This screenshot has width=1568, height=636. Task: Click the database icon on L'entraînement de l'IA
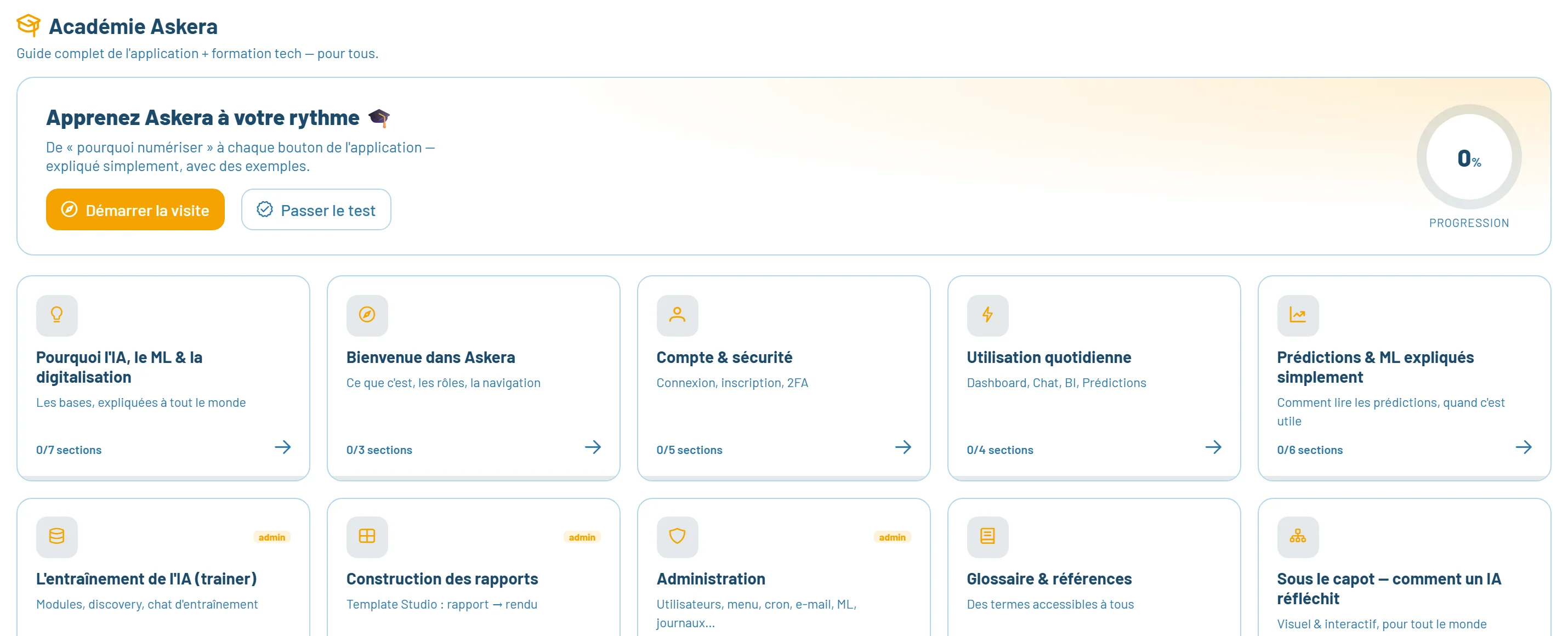click(56, 537)
